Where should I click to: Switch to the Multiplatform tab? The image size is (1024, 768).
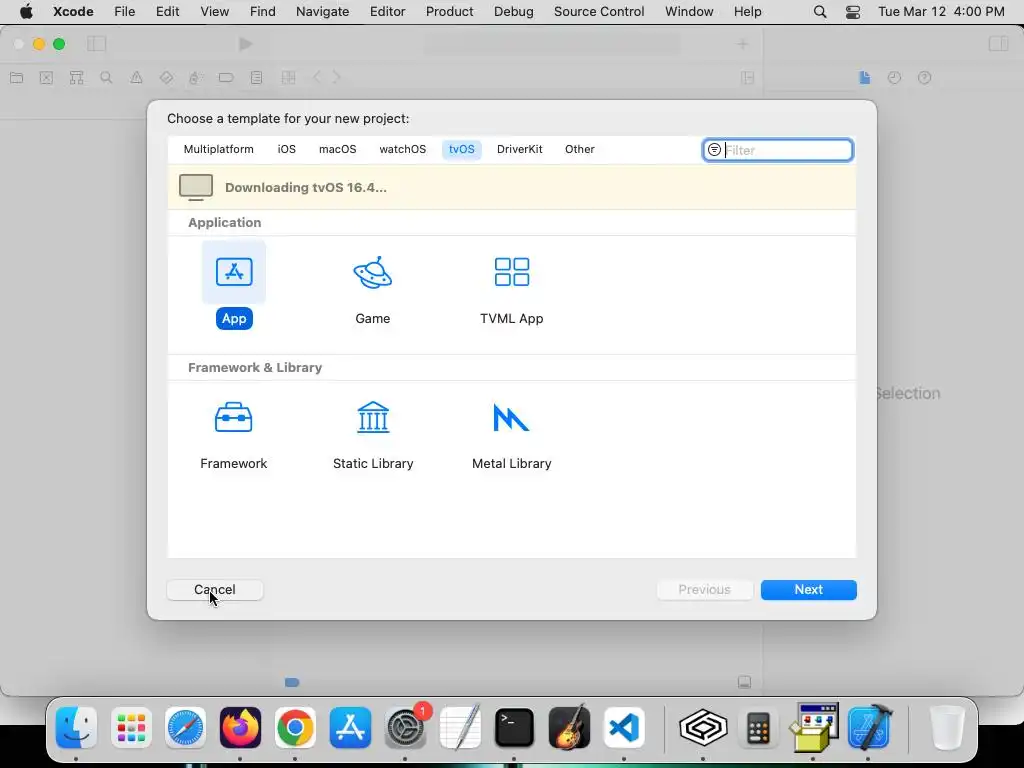point(218,149)
